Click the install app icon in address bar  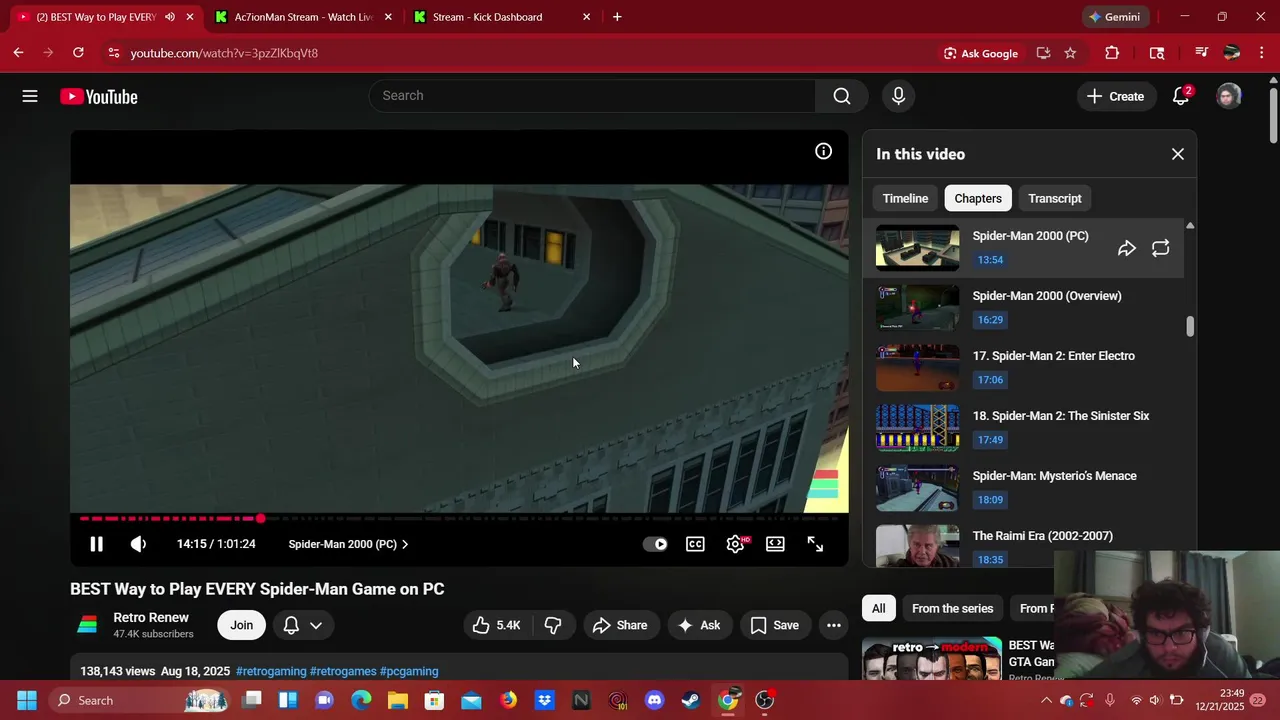pyautogui.click(x=1043, y=53)
